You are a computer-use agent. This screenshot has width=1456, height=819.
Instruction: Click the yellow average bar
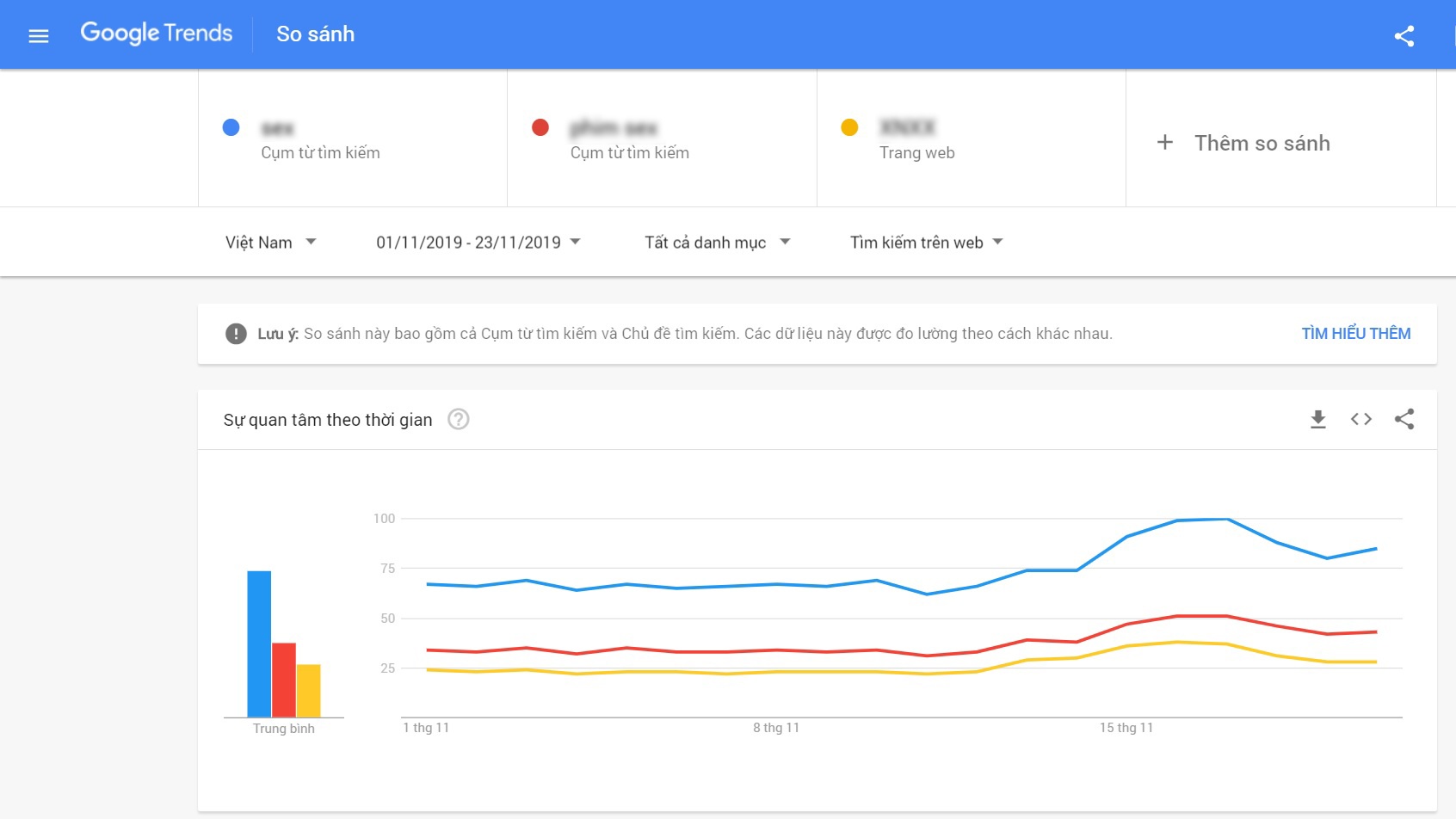click(308, 690)
